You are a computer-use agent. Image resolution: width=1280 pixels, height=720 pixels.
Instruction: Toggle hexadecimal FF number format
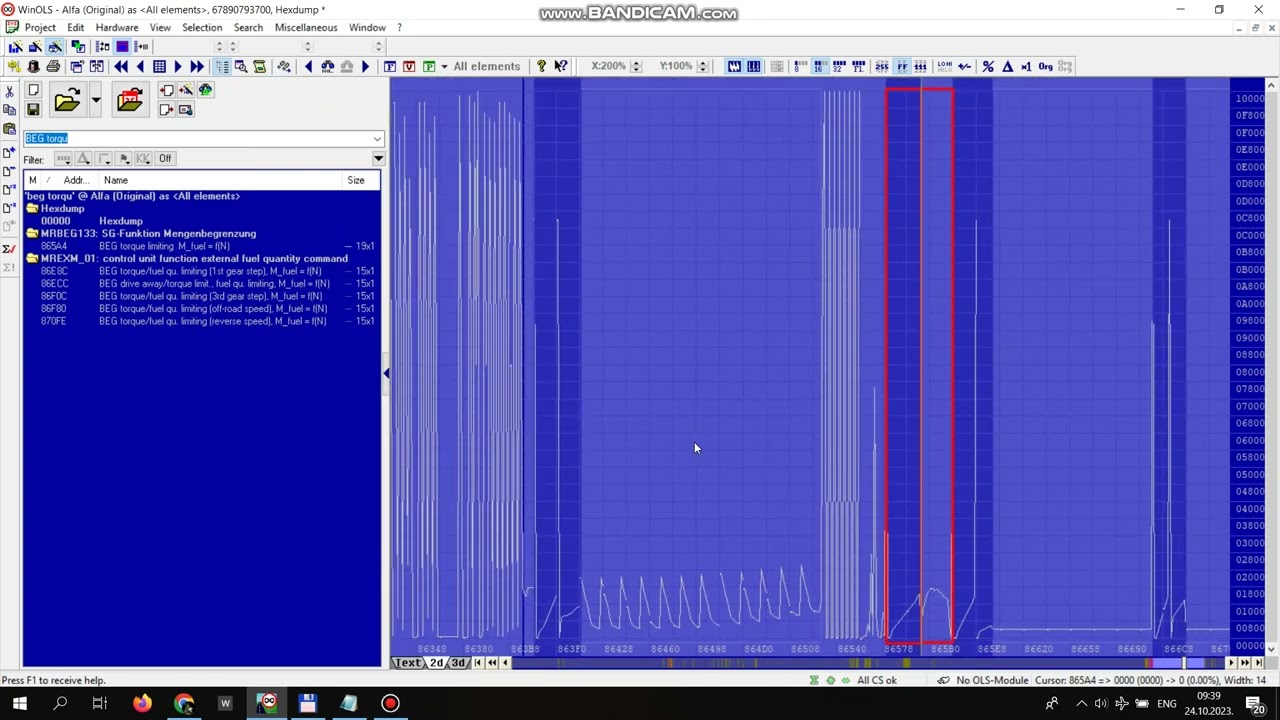coord(902,67)
